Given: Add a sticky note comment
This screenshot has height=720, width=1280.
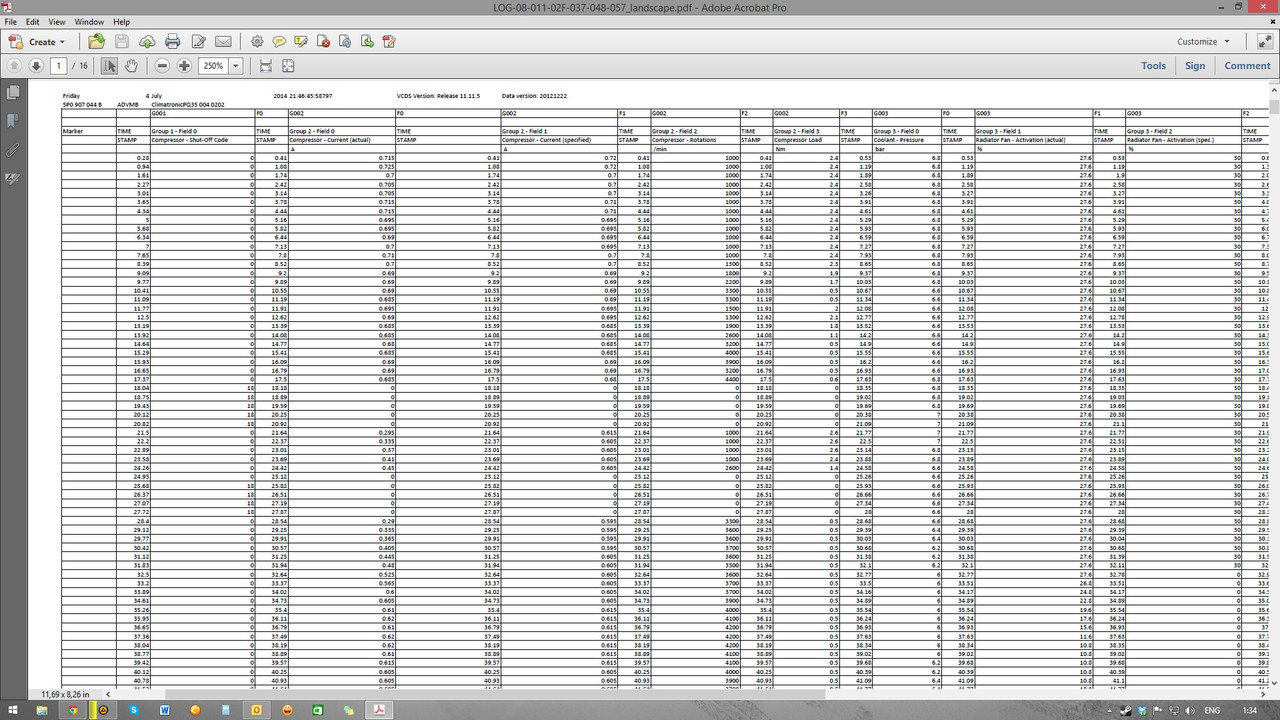Looking at the screenshot, I should pos(279,42).
